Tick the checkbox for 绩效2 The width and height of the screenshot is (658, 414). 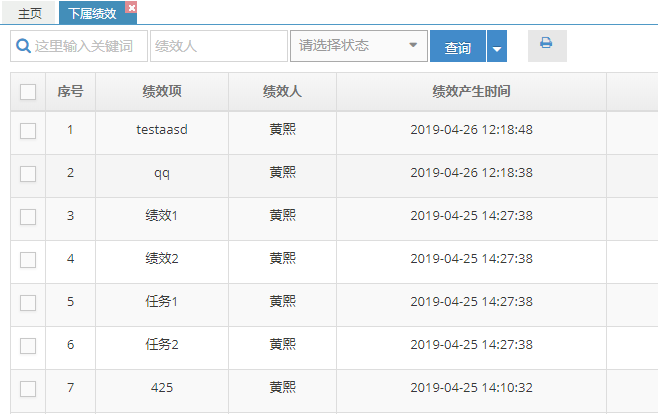28,260
